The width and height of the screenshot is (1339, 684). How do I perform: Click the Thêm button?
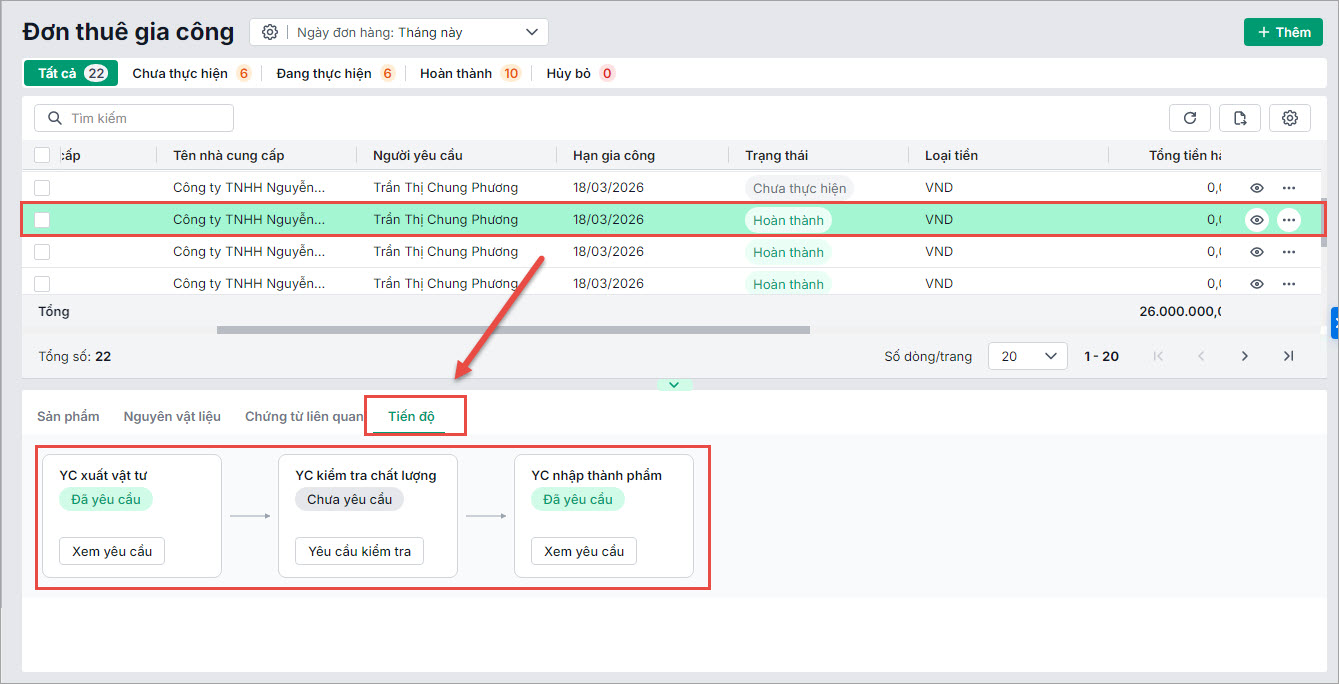pos(1283,32)
